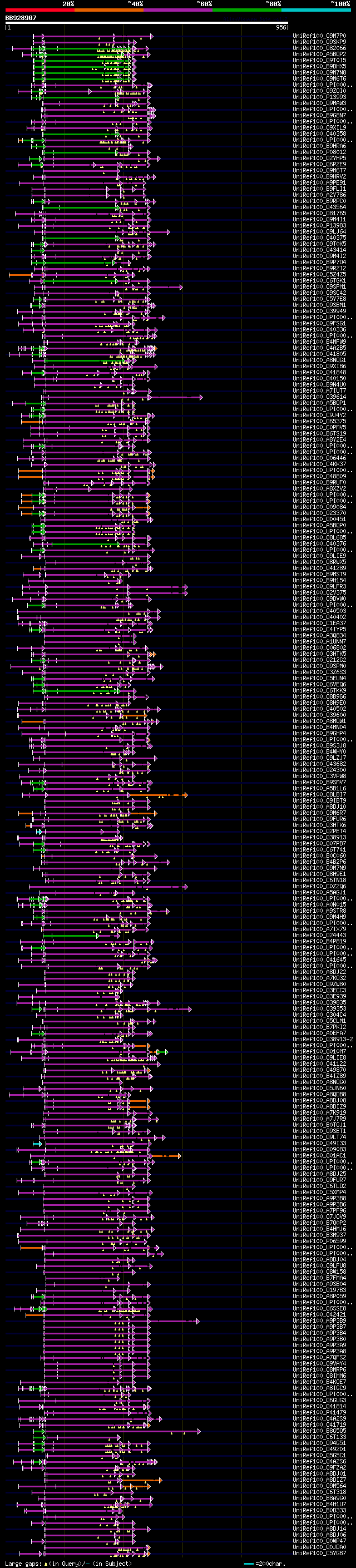Click the UniRef100_Q6PZE9 entry
This screenshot has height=1568, width=356.
pos(319,164)
